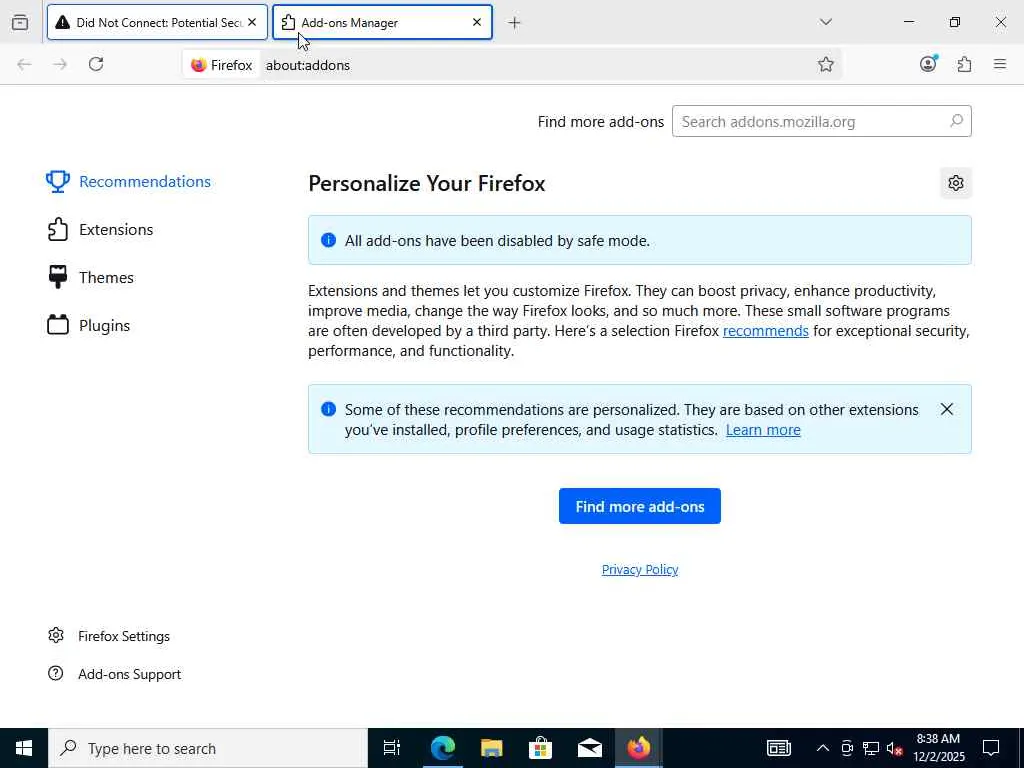
Task: Open the Mail app from taskbar
Action: coord(589,748)
